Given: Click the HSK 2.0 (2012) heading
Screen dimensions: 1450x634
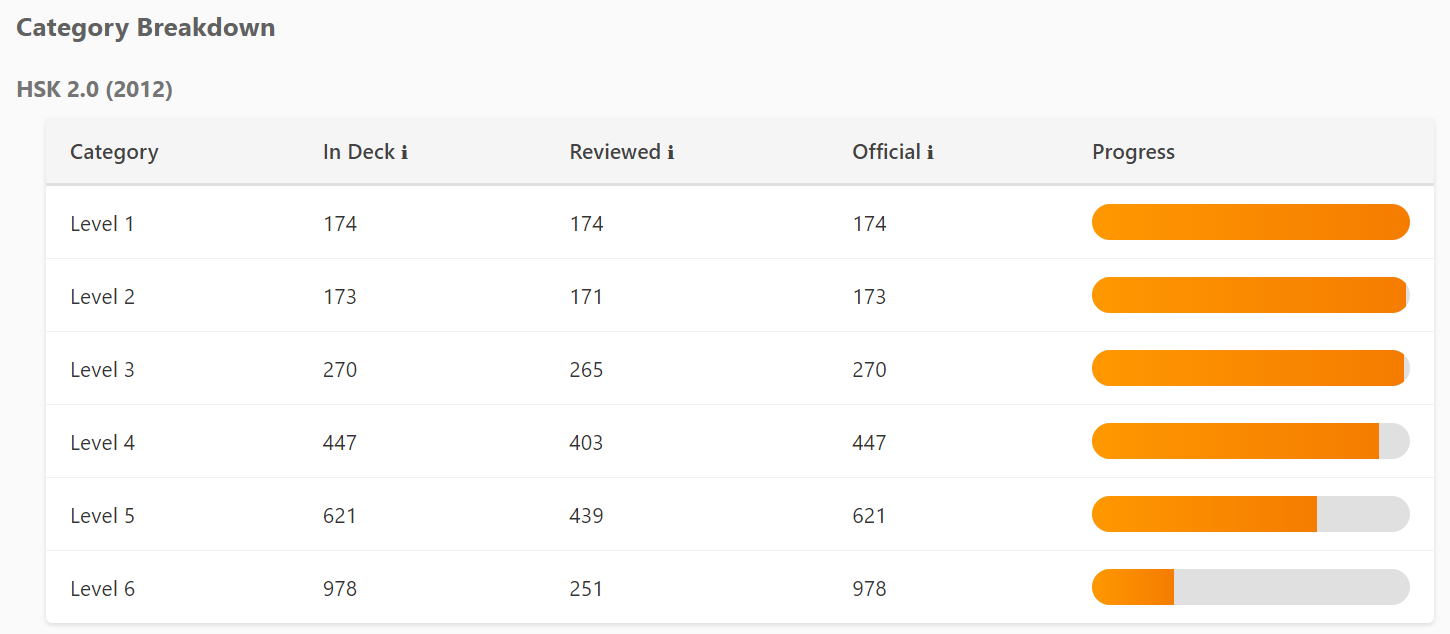Looking at the screenshot, I should click(x=95, y=89).
